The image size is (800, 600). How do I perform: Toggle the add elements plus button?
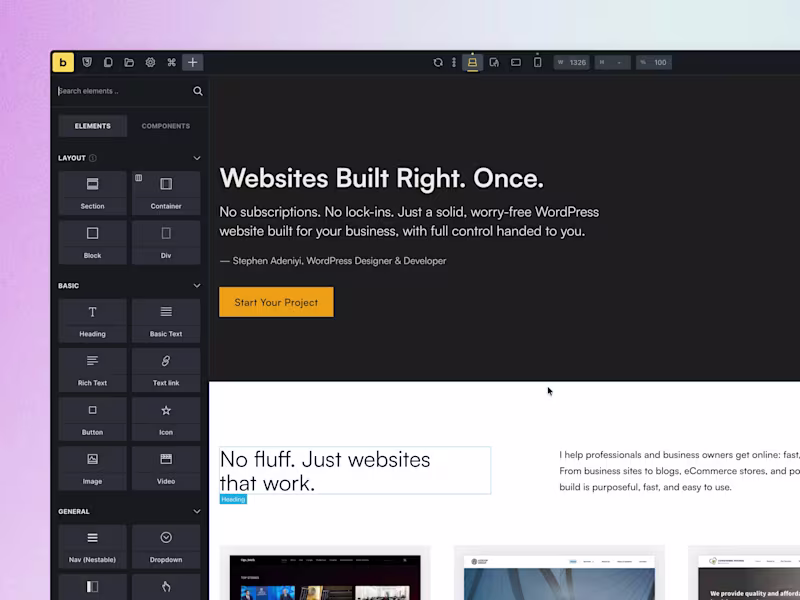click(x=192, y=62)
